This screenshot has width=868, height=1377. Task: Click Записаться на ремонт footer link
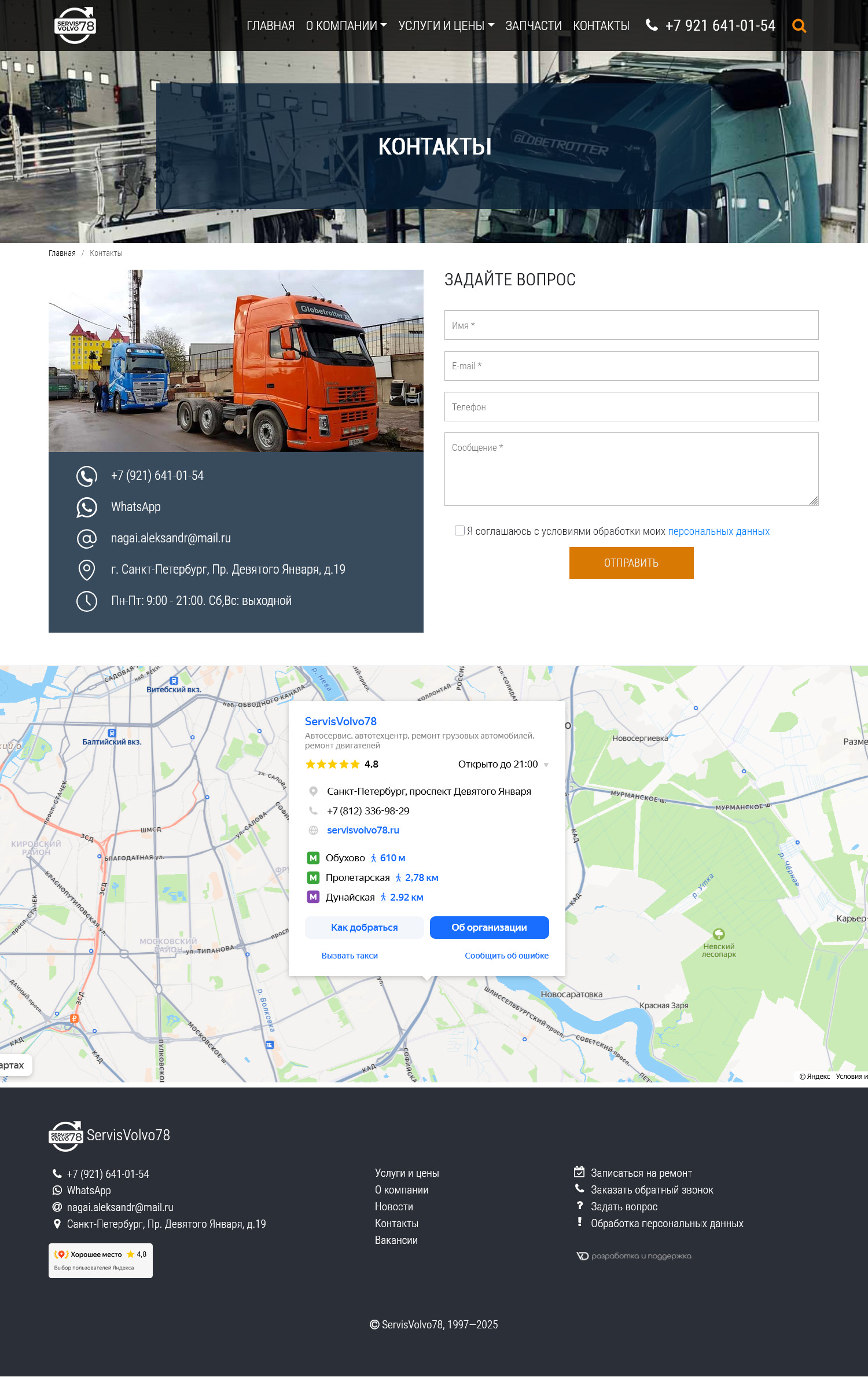(x=641, y=1173)
